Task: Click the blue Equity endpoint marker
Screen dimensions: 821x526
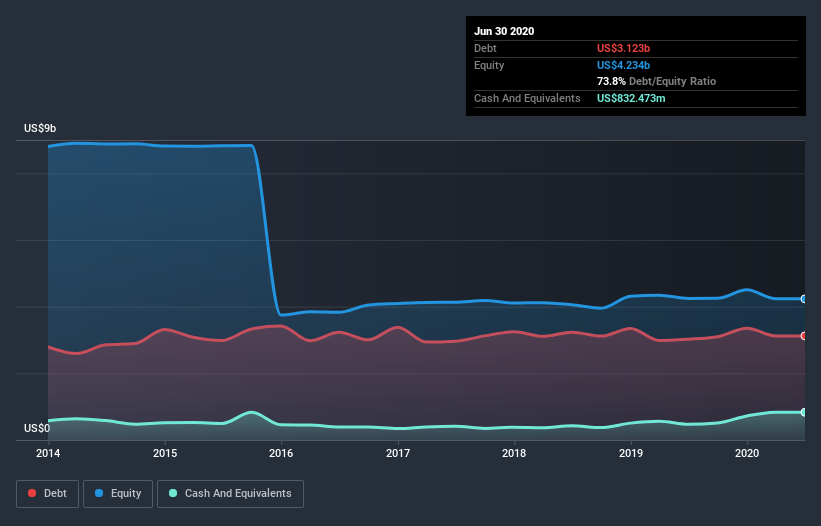Action: click(804, 299)
